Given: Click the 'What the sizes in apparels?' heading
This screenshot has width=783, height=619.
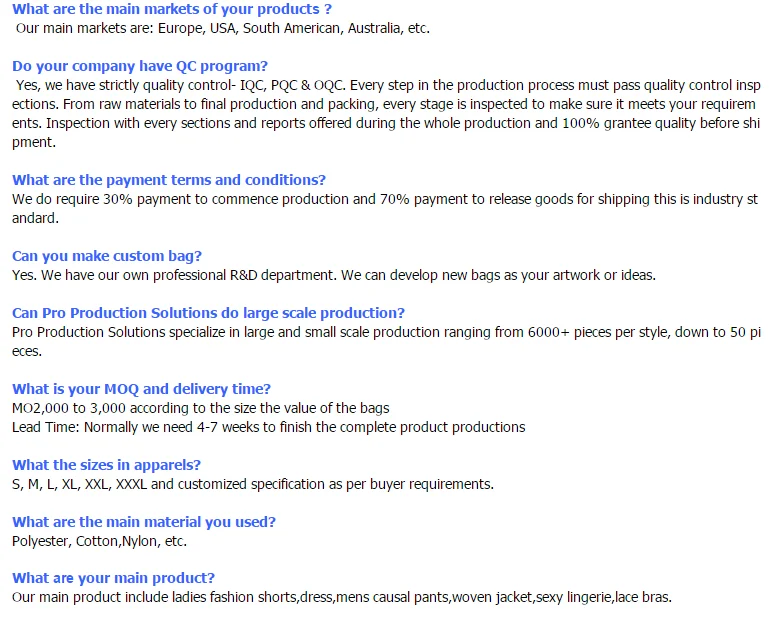Looking at the screenshot, I should pyautogui.click(x=106, y=465).
